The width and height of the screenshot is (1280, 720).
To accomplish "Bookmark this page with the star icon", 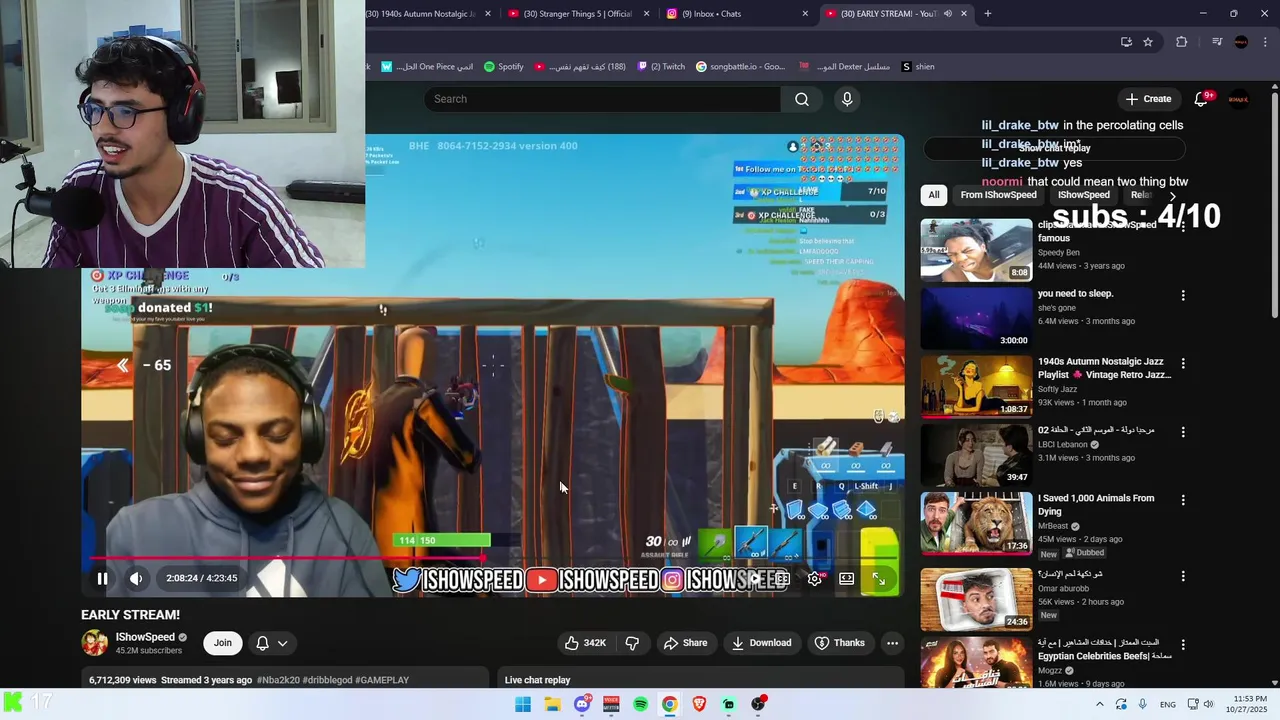I will [1148, 42].
